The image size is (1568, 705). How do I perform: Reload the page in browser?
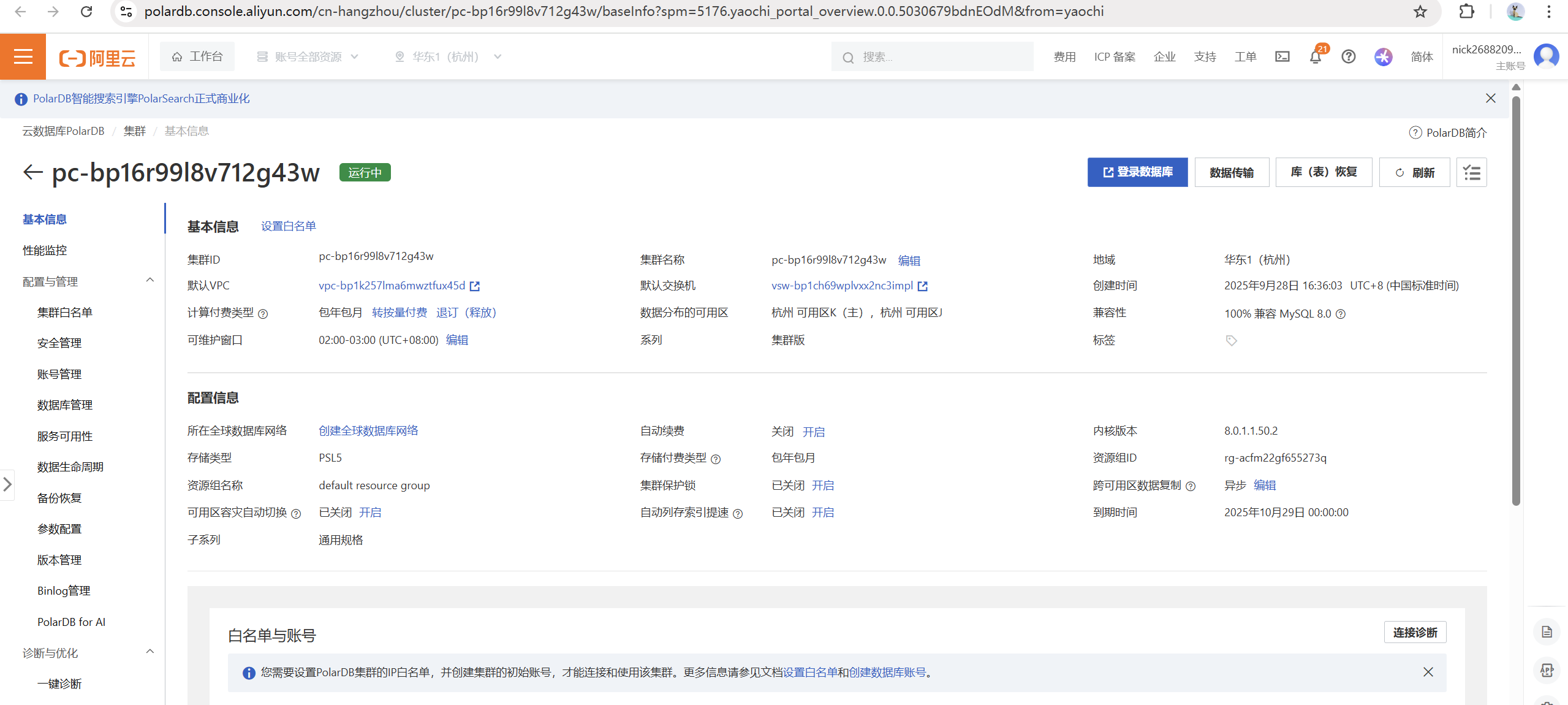[x=86, y=11]
